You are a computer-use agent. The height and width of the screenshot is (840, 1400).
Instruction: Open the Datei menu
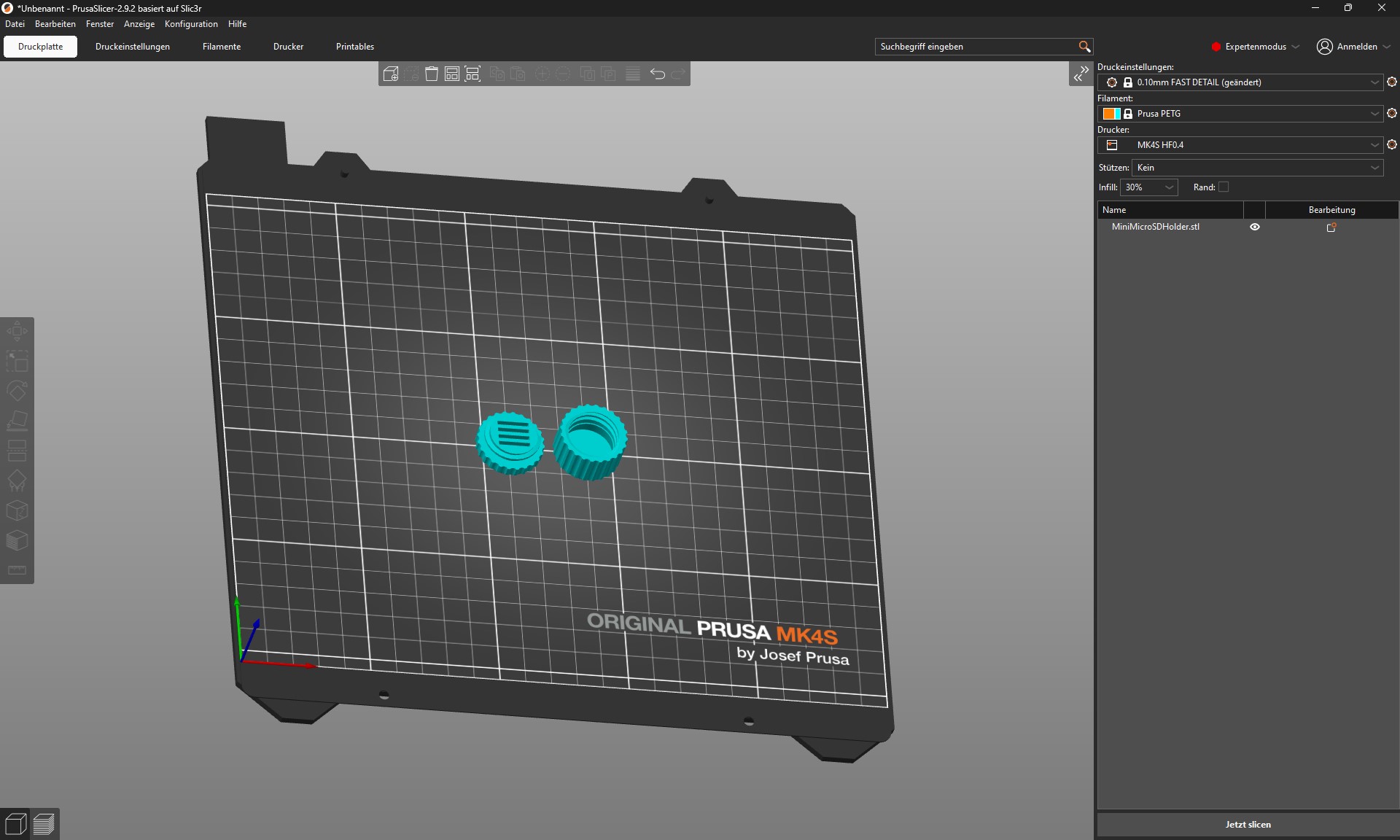15,24
